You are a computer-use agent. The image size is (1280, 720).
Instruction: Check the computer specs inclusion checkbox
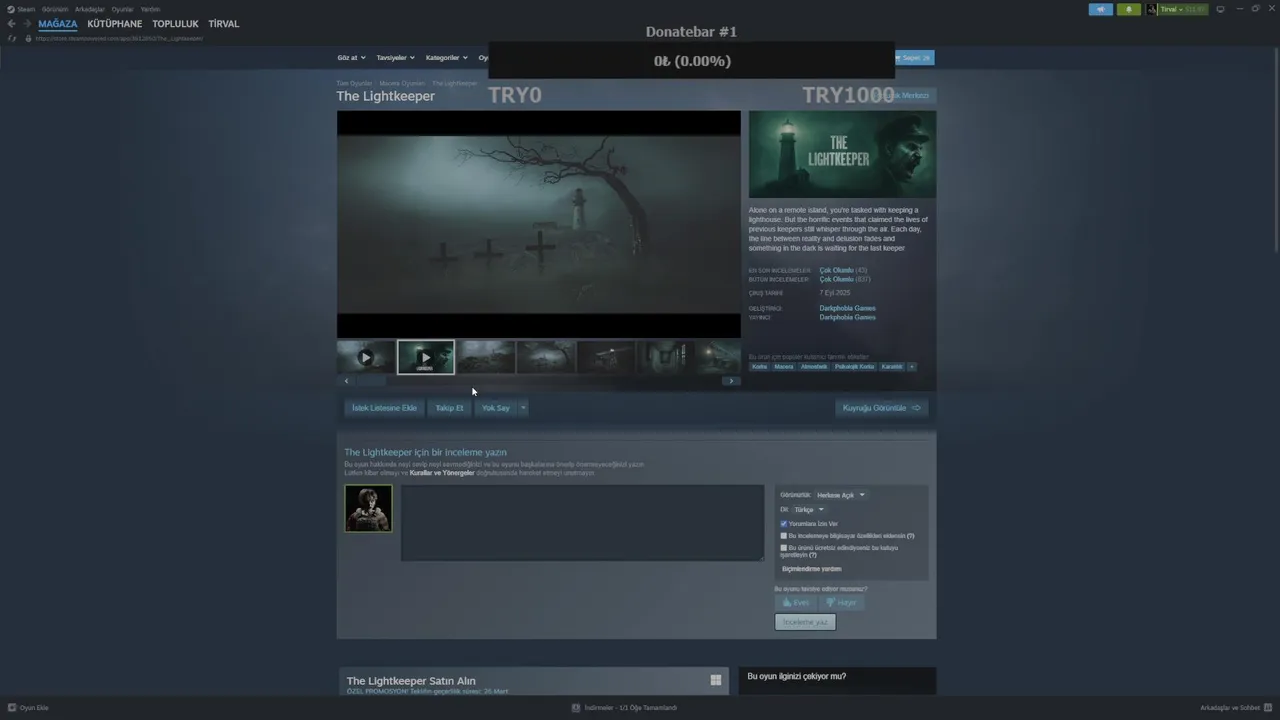[784, 536]
